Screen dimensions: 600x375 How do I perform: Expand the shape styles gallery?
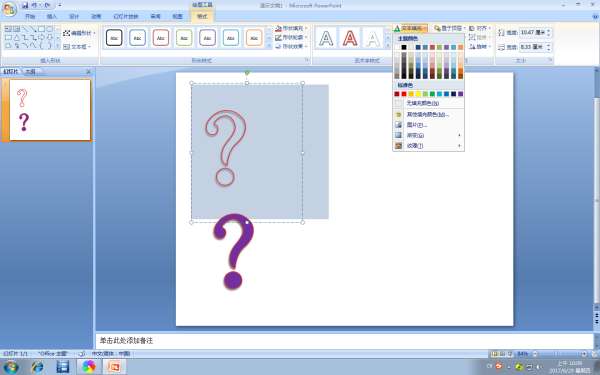tap(269, 46)
